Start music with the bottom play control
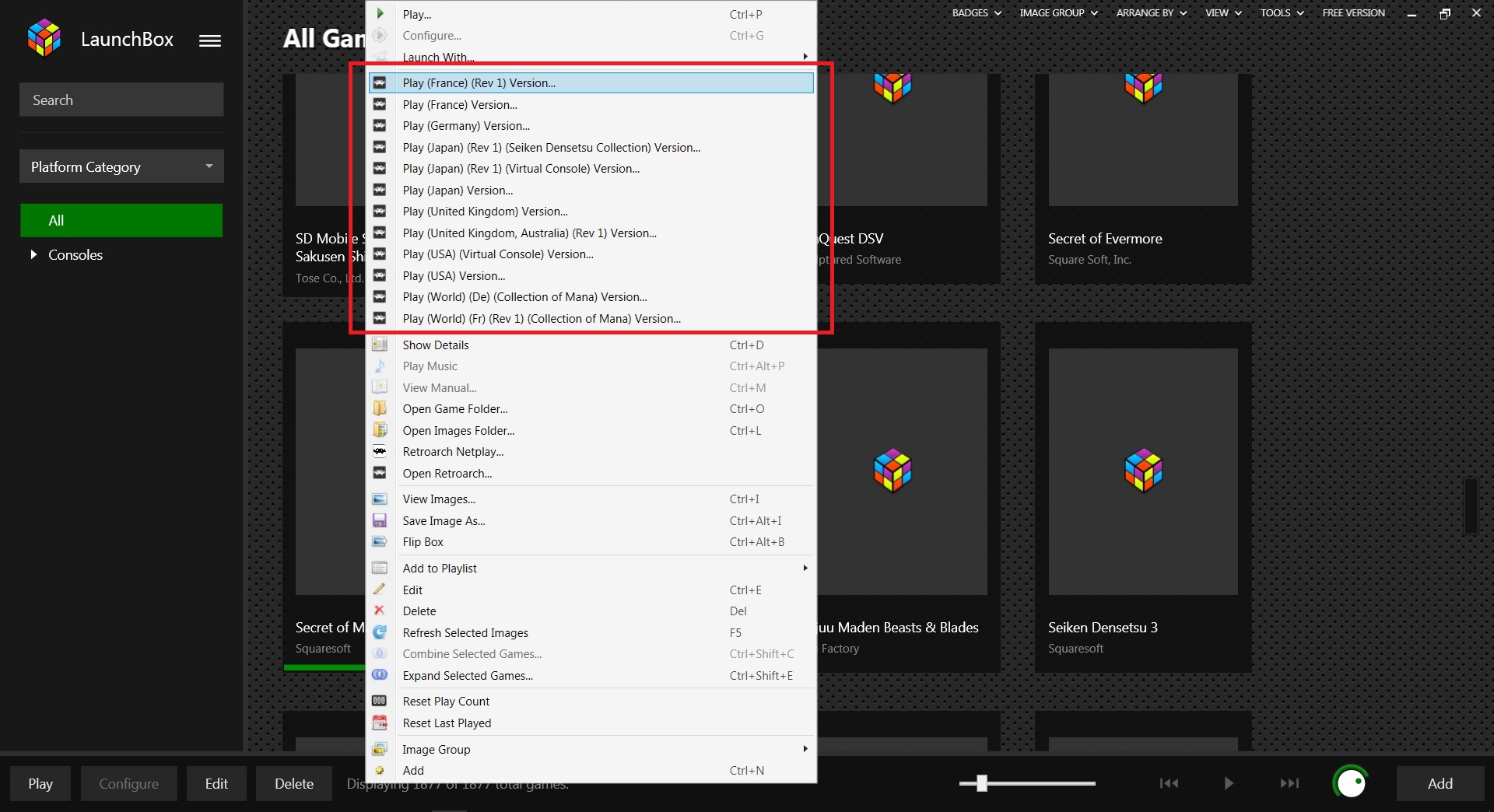Screen dimensions: 1494x812 1229,783
